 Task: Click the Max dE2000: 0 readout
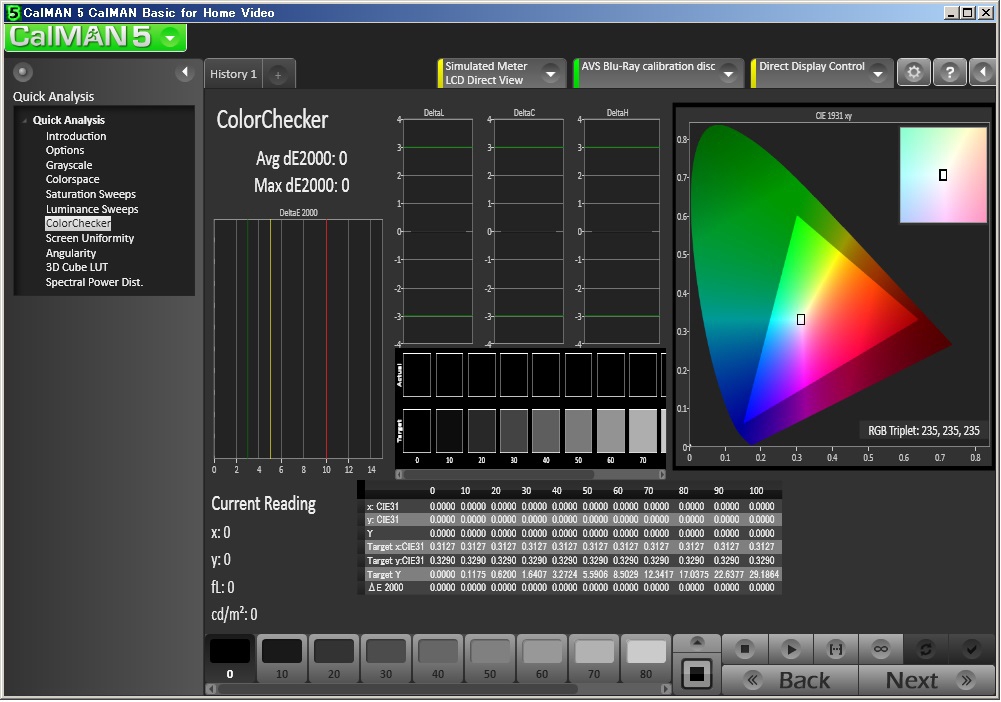(x=301, y=186)
